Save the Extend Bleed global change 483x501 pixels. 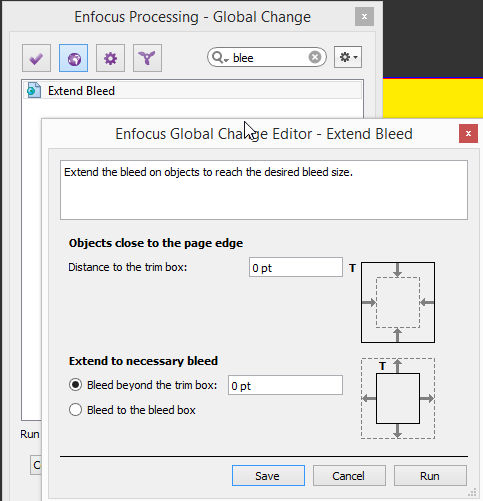point(268,476)
